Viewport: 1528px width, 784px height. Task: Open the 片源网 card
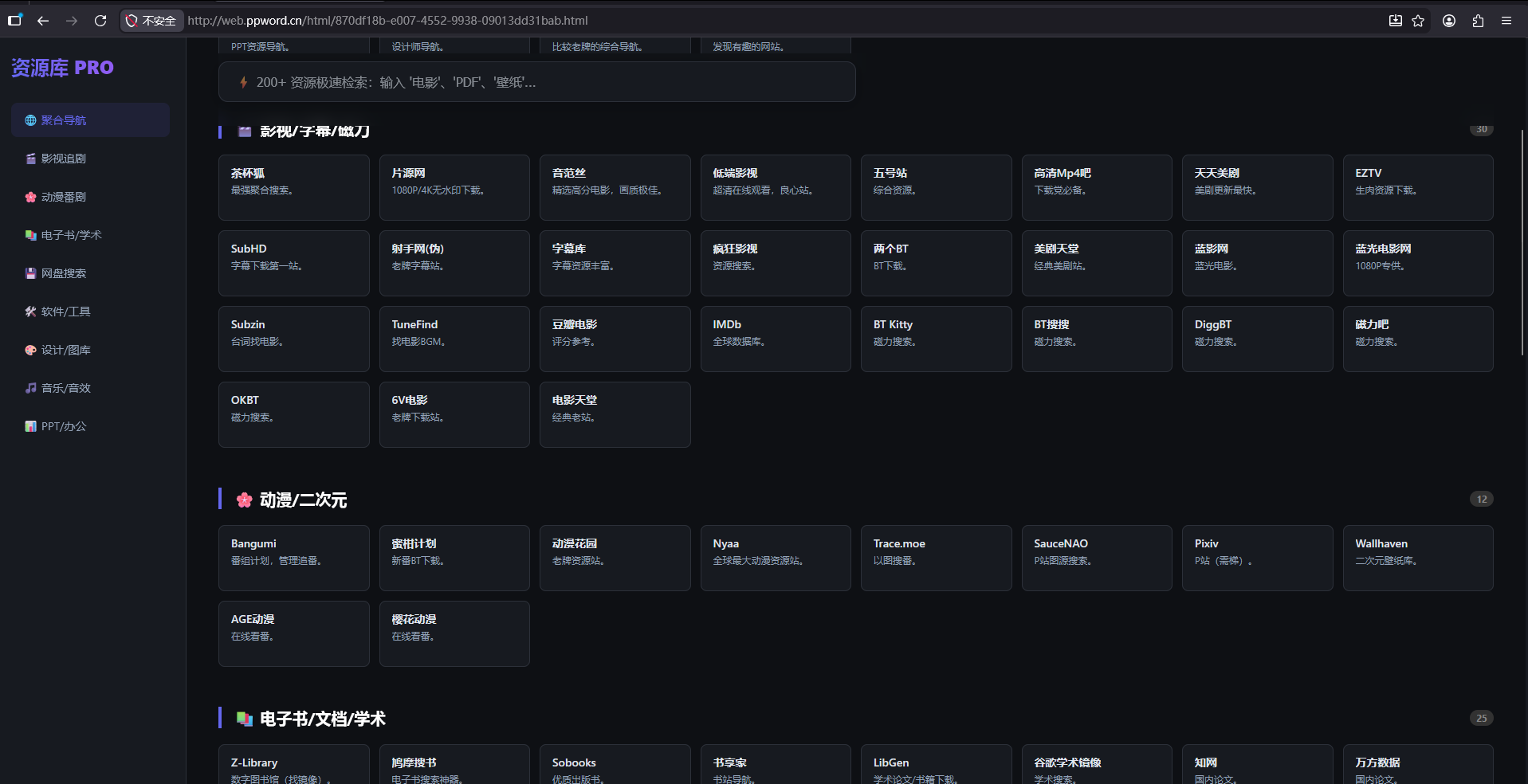[x=454, y=187]
